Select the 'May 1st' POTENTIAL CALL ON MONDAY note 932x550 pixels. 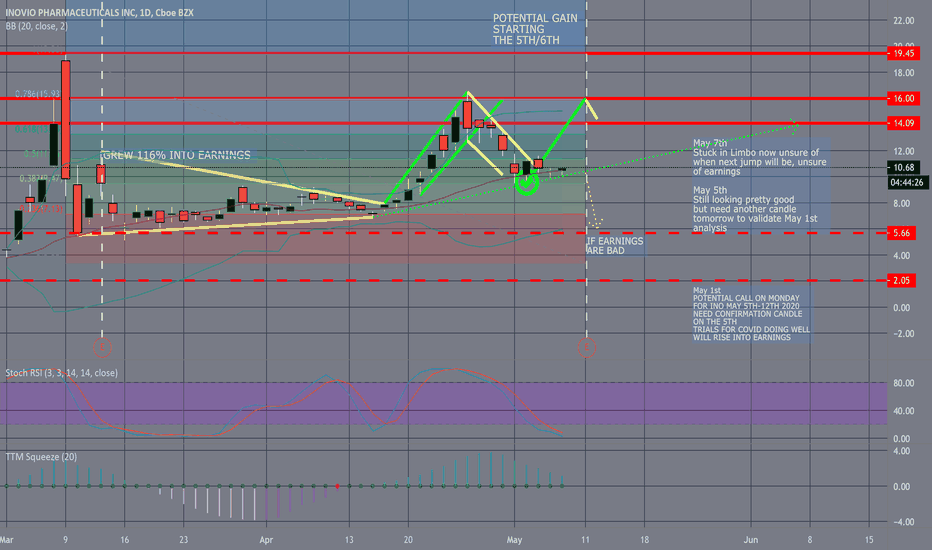(751, 314)
